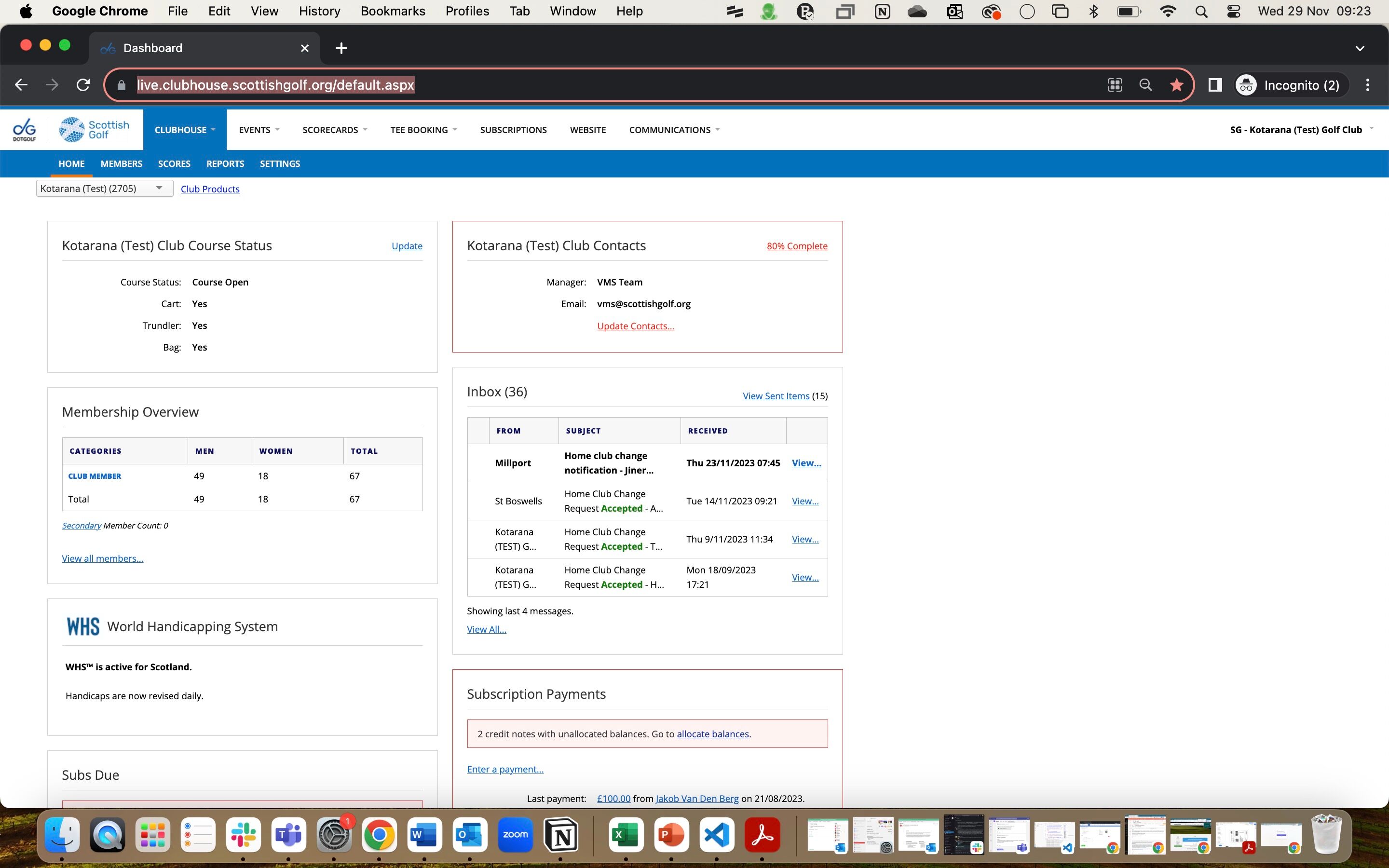Launch Notion from the dock

tap(560, 835)
